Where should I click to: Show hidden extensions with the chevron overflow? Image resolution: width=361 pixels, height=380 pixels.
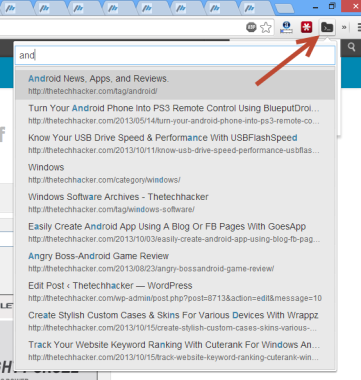(344, 28)
